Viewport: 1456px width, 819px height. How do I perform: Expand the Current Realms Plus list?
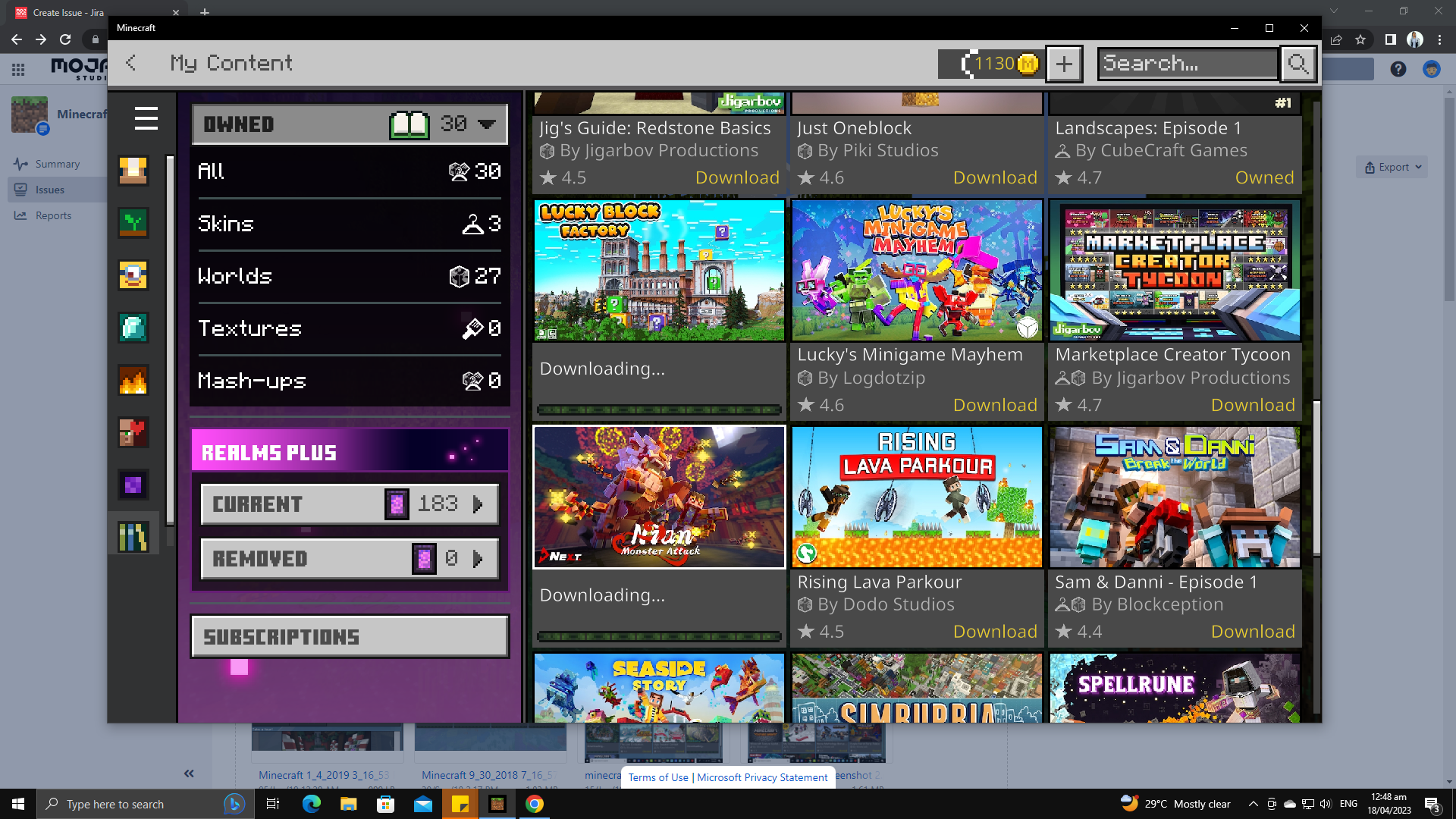point(477,504)
